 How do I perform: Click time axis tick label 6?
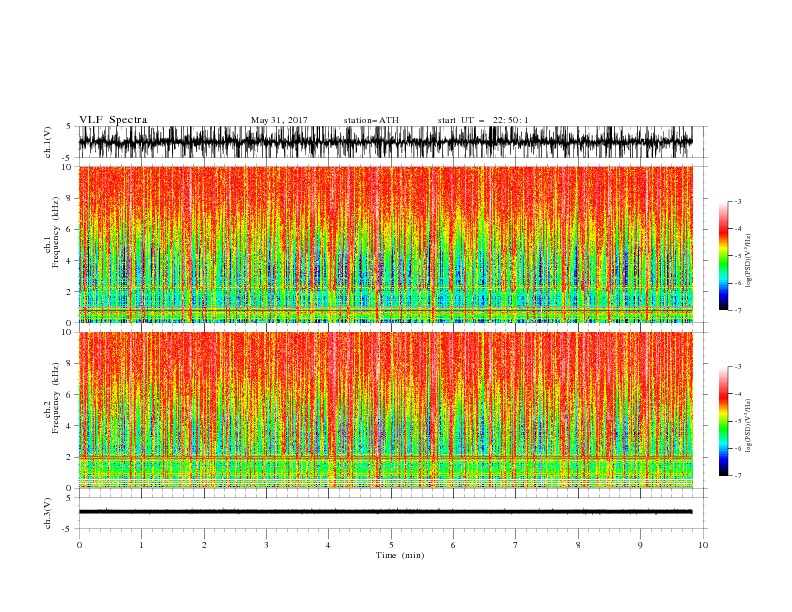[x=453, y=545]
